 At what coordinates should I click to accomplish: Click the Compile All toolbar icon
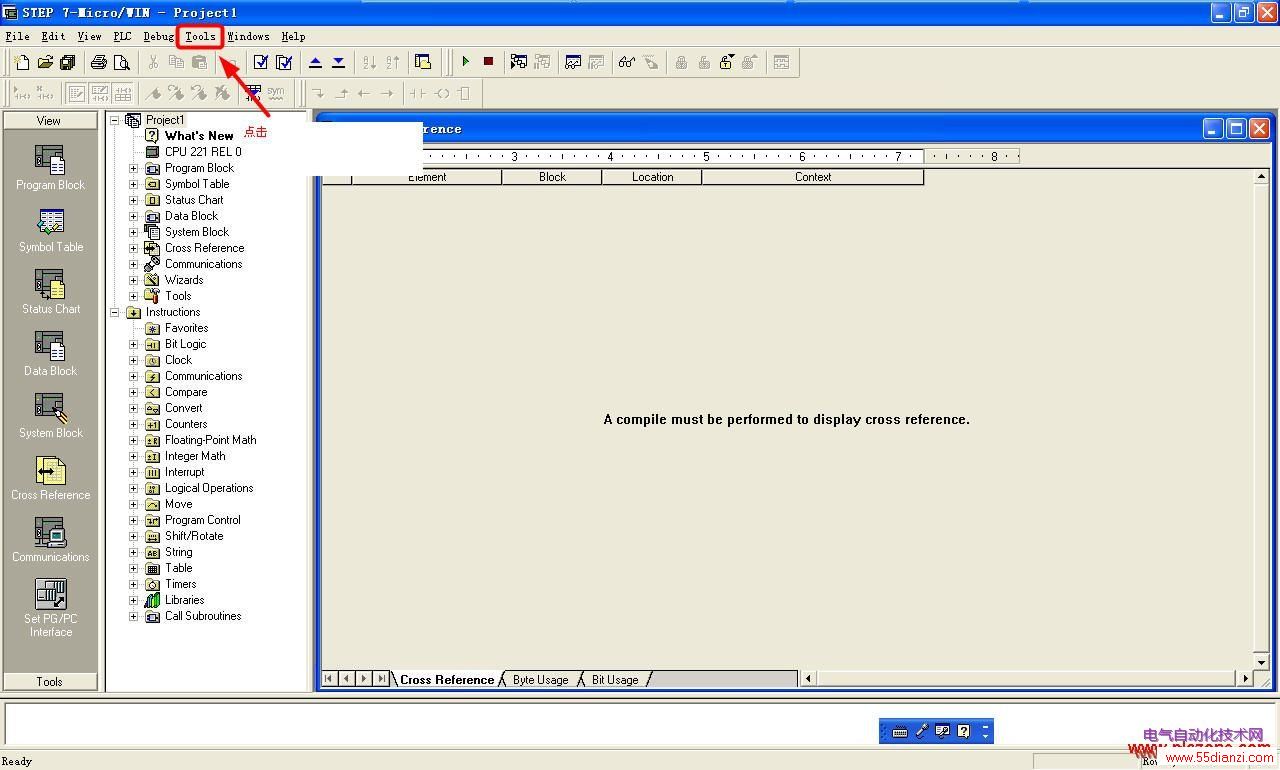[284, 62]
